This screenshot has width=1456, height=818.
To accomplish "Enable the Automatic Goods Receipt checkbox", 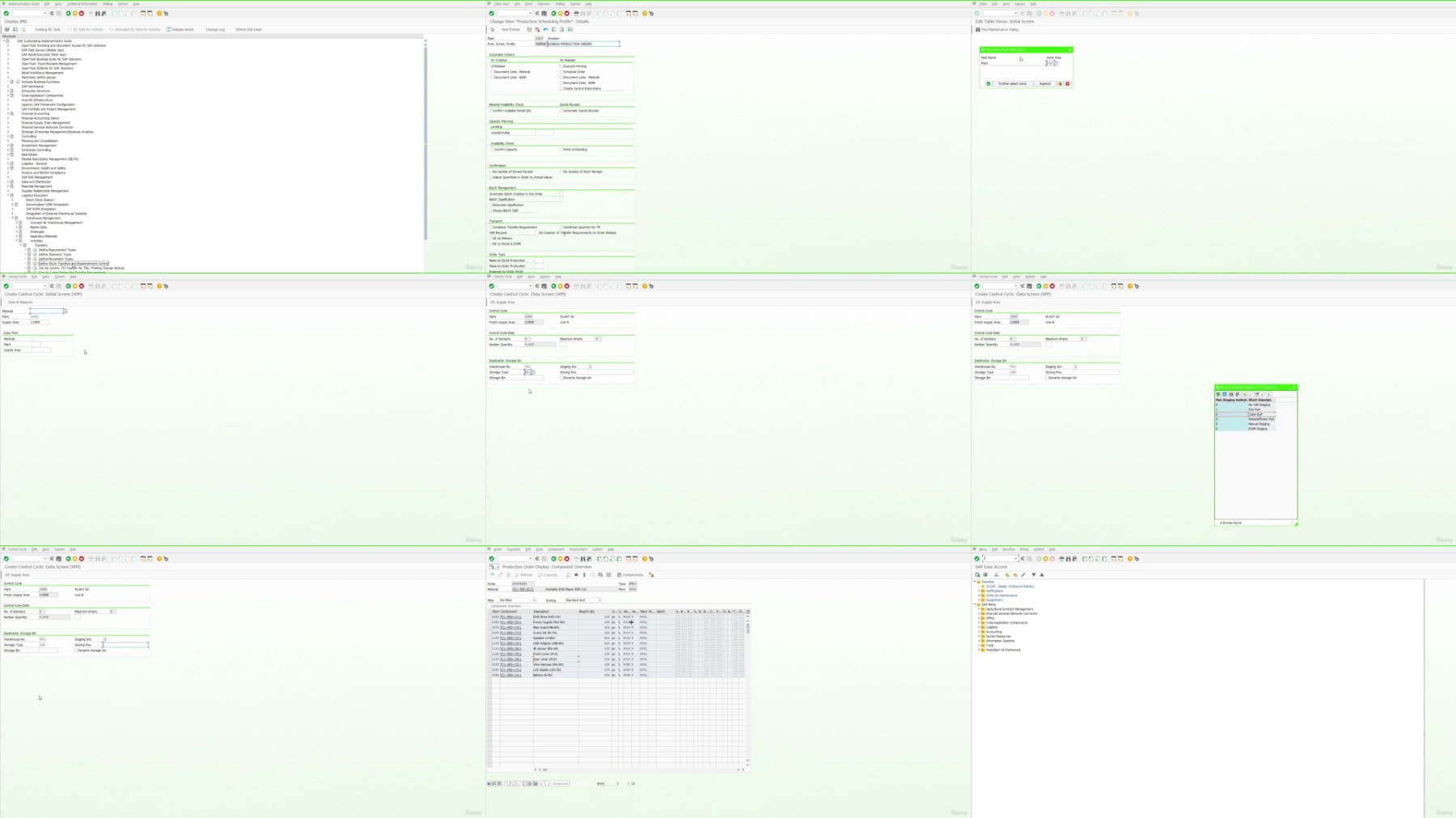I will [x=561, y=111].
